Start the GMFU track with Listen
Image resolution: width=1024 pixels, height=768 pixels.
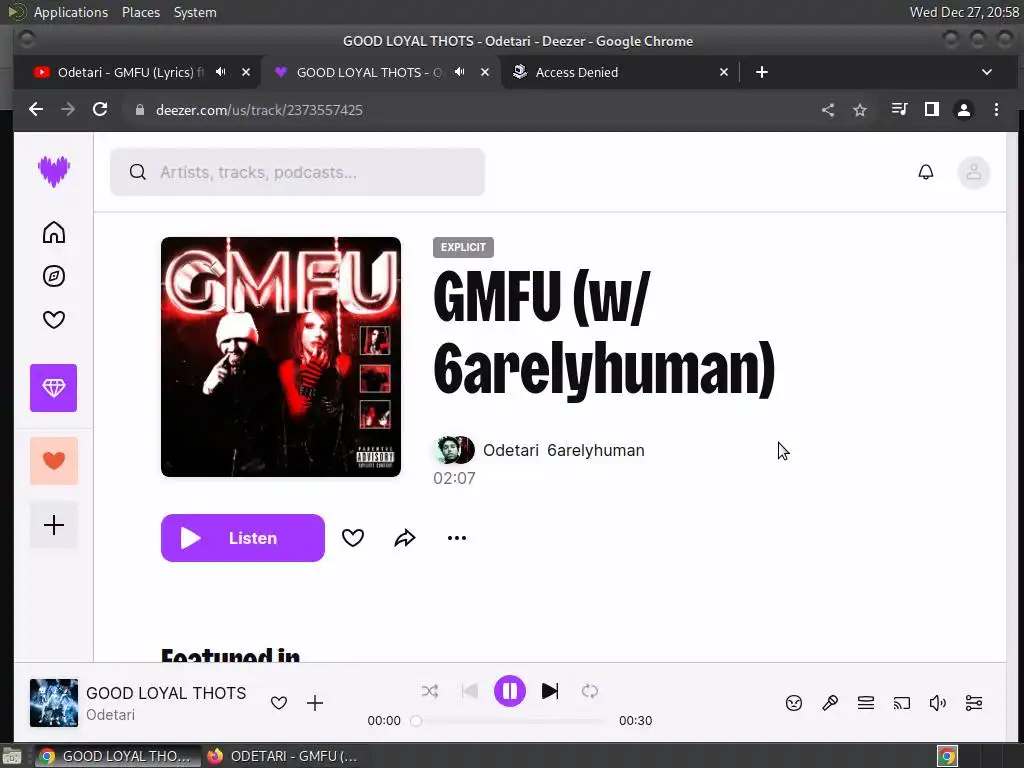coord(242,538)
